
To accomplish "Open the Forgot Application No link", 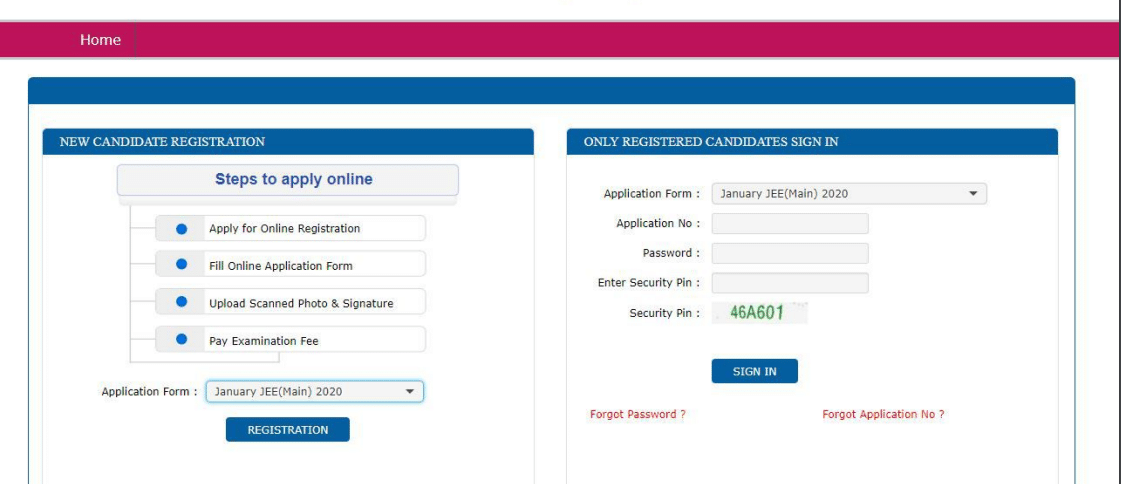I will point(883,415).
